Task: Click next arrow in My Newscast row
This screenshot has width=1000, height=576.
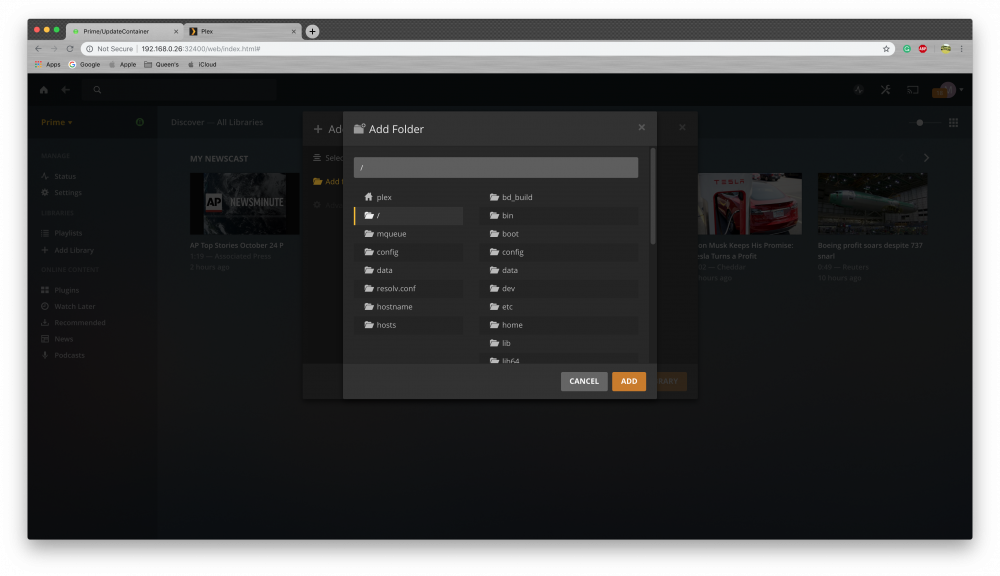Action: 926,158
